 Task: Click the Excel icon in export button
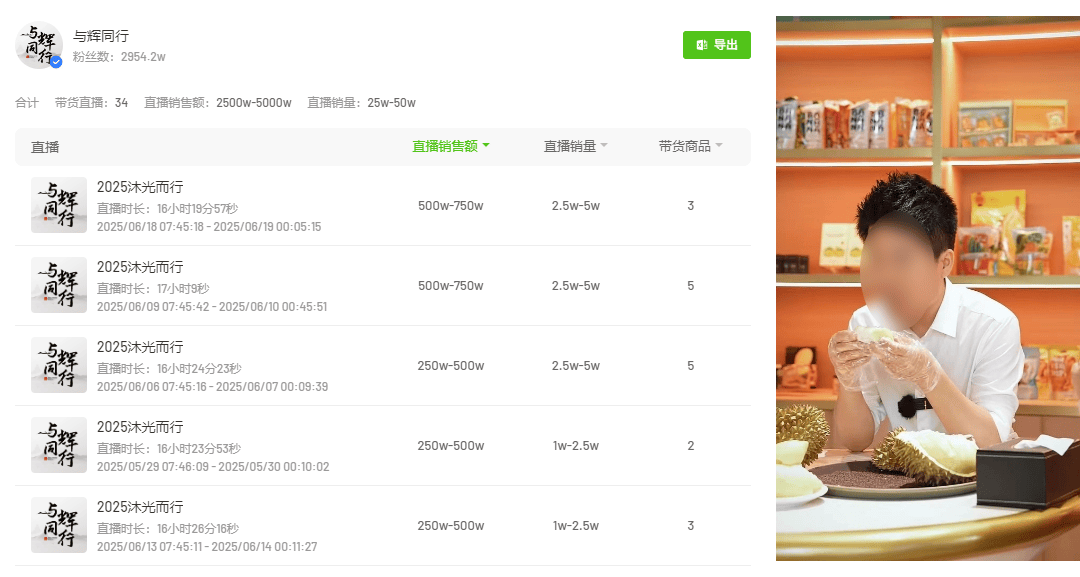coord(702,45)
